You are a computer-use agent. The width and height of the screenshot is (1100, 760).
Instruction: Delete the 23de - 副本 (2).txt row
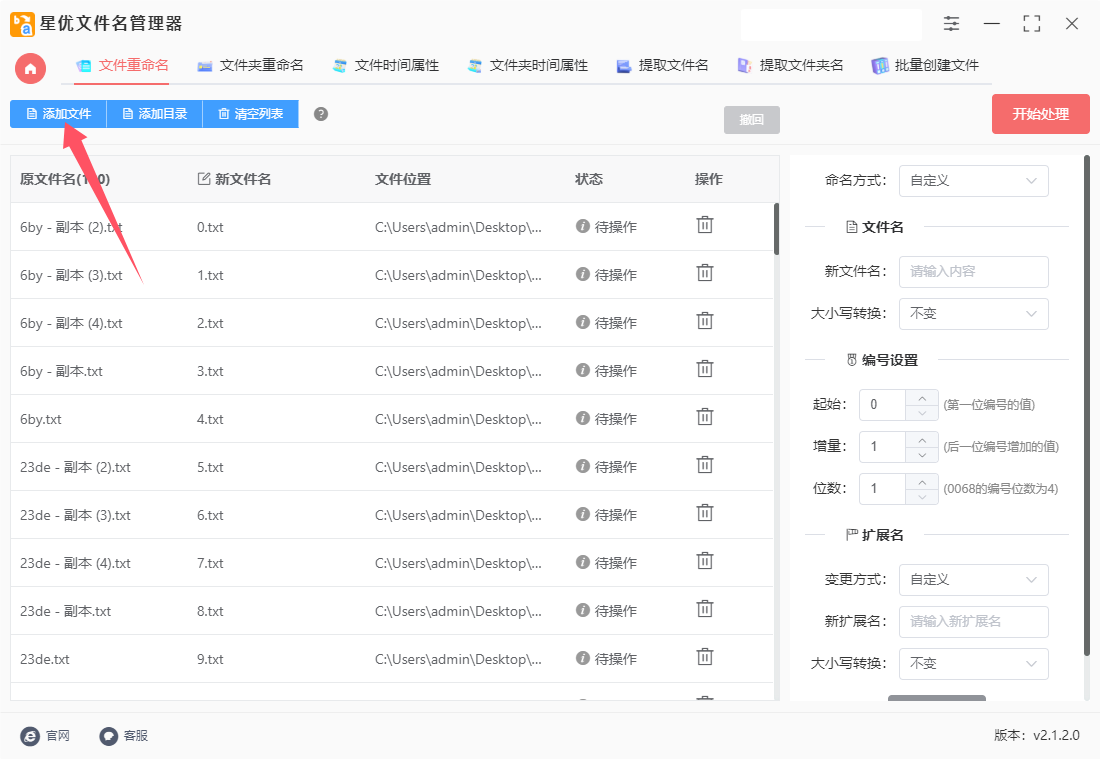tap(705, 465)
